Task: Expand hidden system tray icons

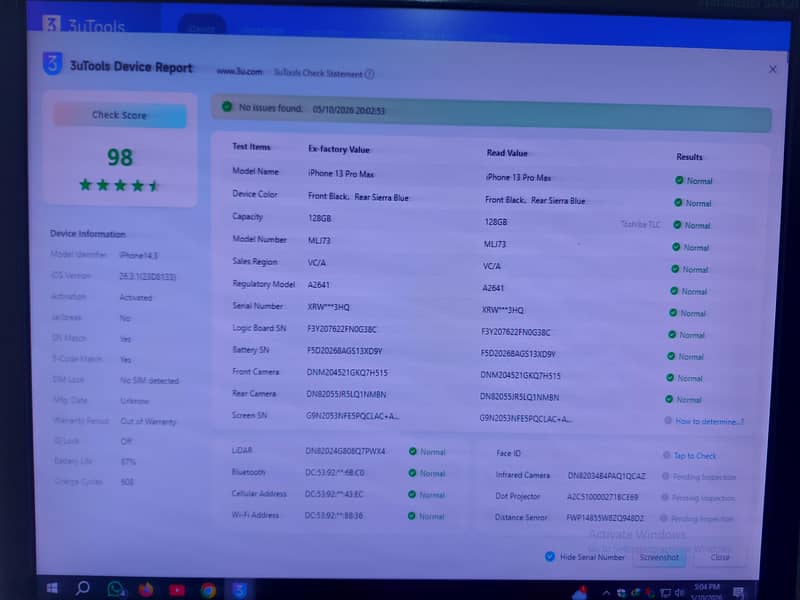Action: tap(606, 593)
